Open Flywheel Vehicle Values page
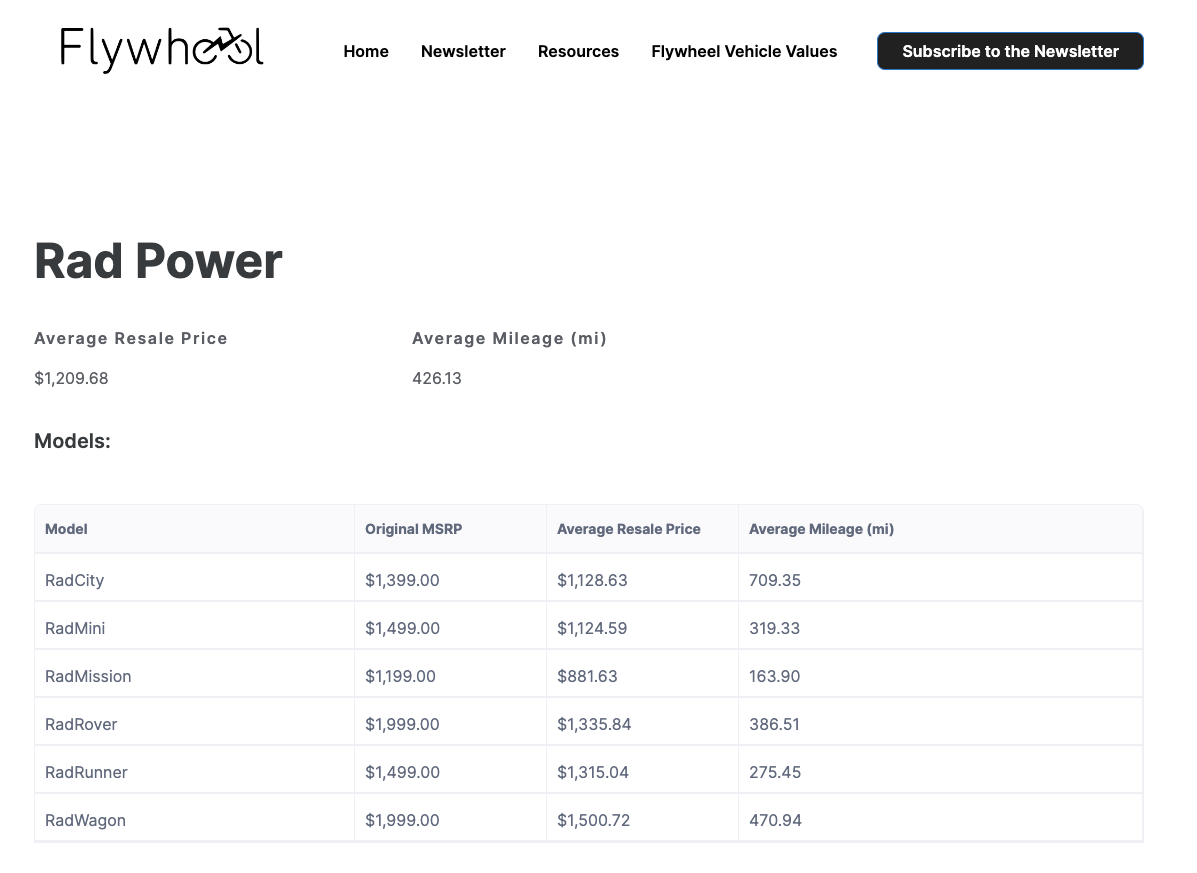This screenshot has width=1197, height=873. pyautogui.click(x=744, y=51)
